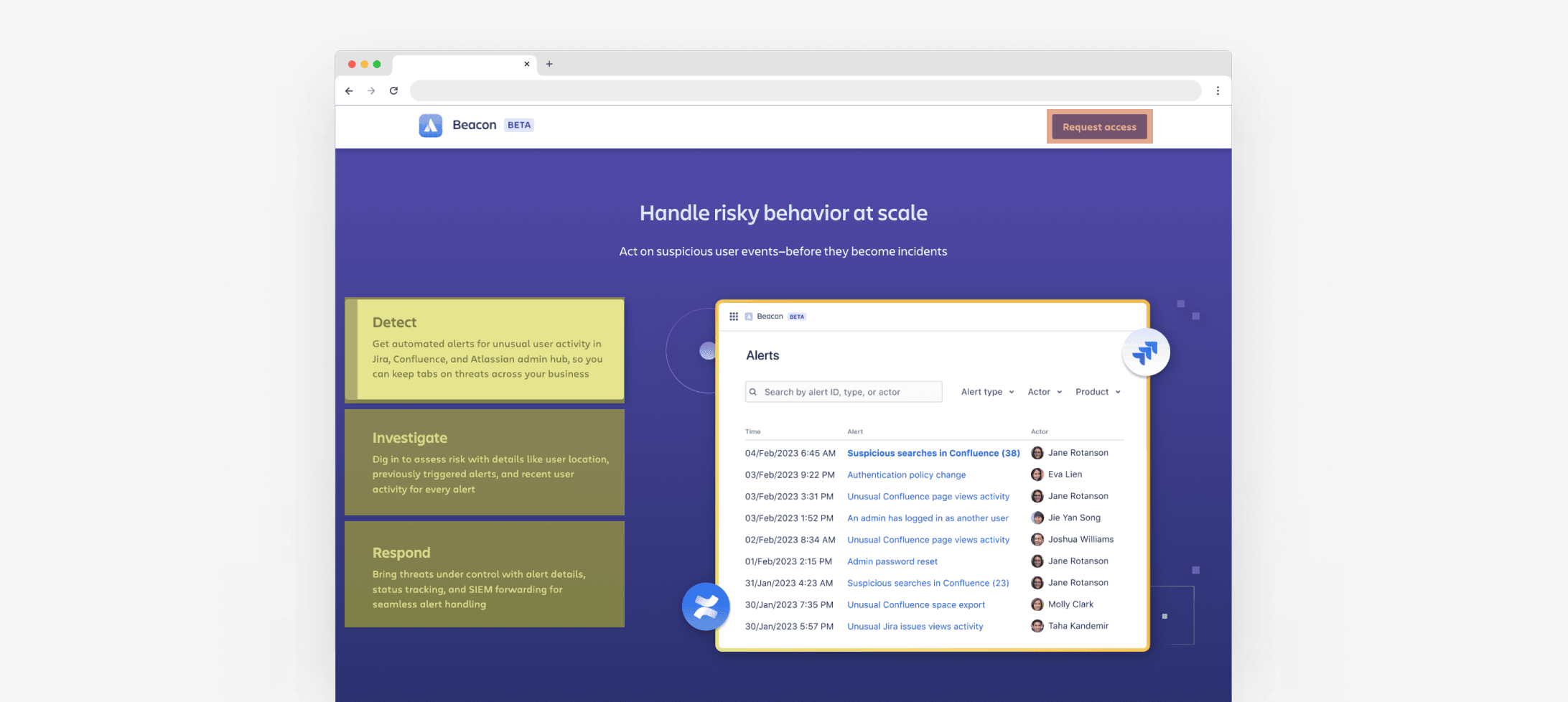Click the Beacon logo icon in header
Image resolution: width=1568 pixels, height=702 pixels.
coord(431,125)
